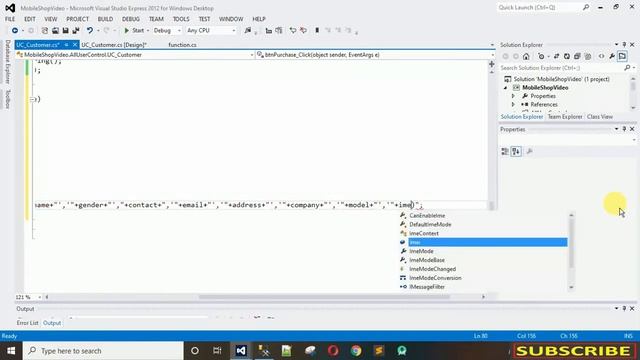Switch to the Class View tab
The image size is (640, 360).
pyautogui.click(x=600, y=117)
